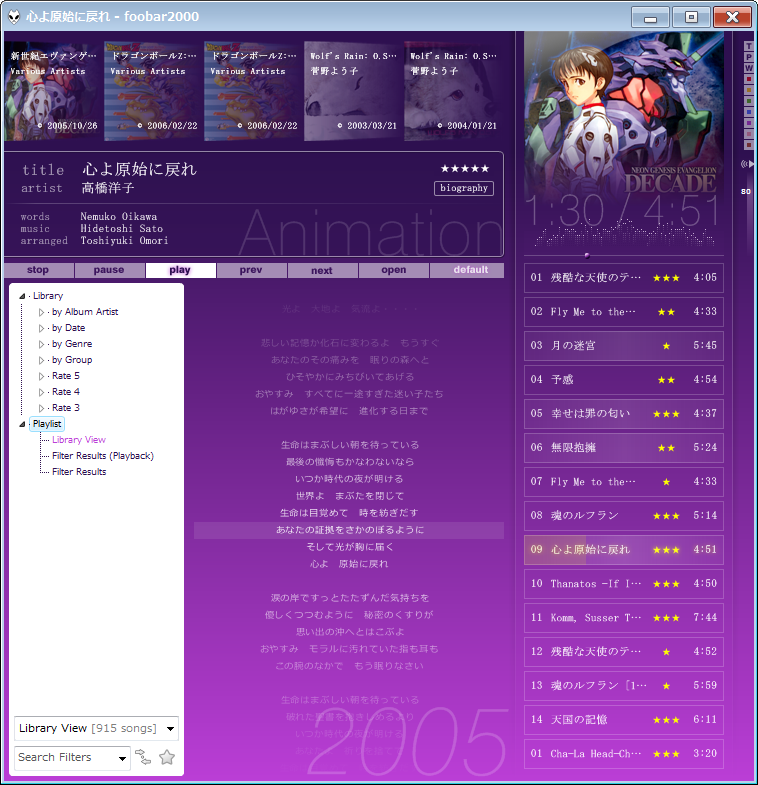Select the green color theme swatch

click(x=748, y=101)
